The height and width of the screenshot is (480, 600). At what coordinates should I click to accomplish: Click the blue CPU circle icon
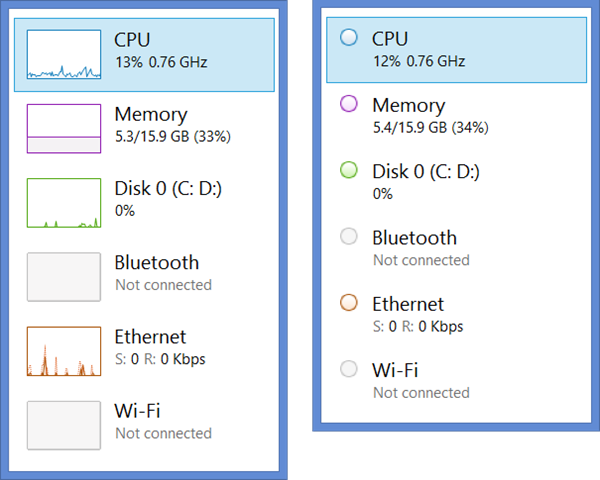349,38
